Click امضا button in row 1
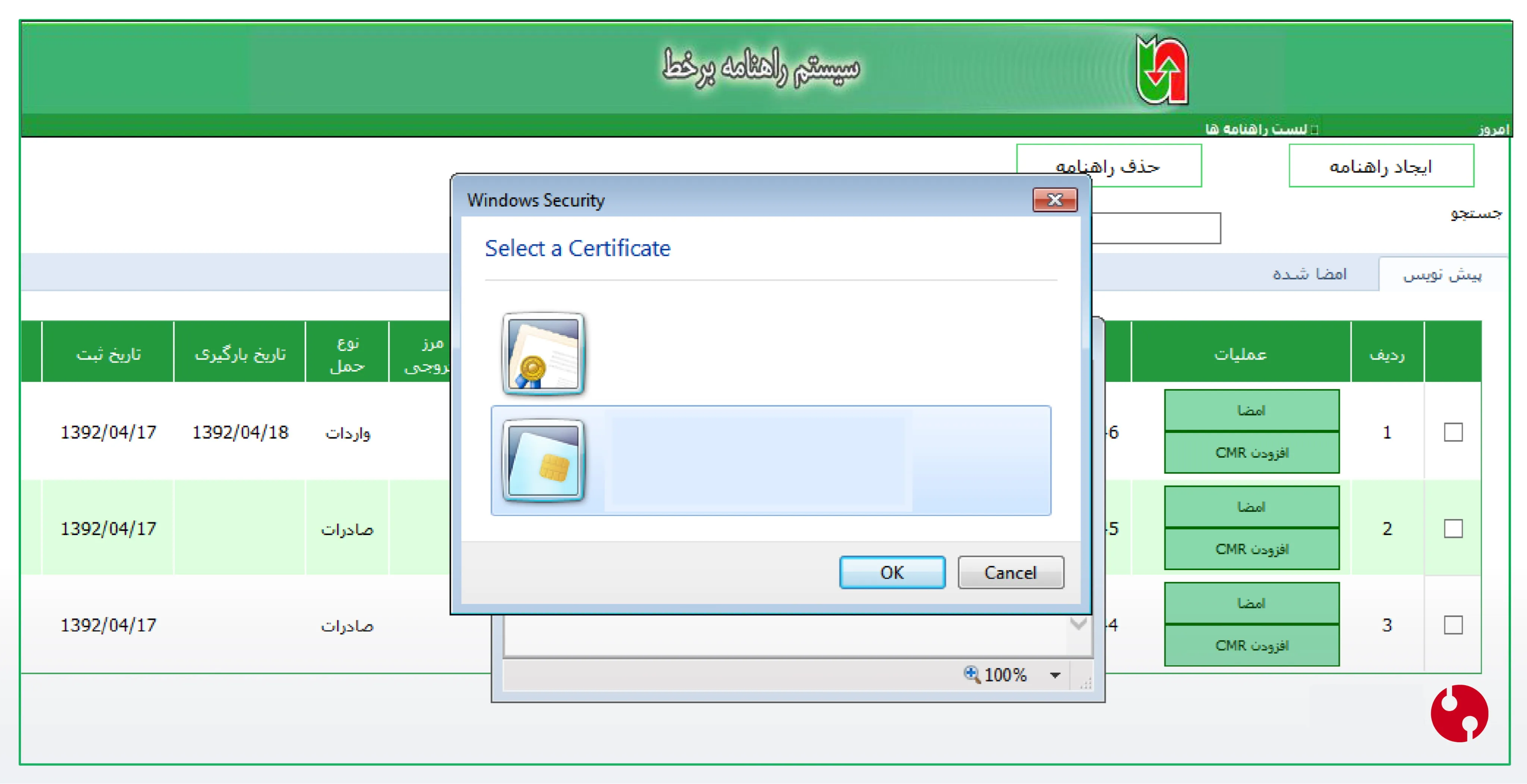 pos(1251,410)
